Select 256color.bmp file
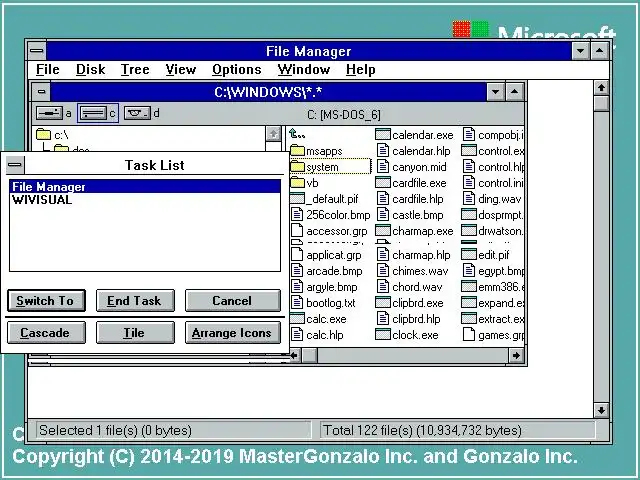The height and width of the screenshot is (480, 640). click(330, 215)
